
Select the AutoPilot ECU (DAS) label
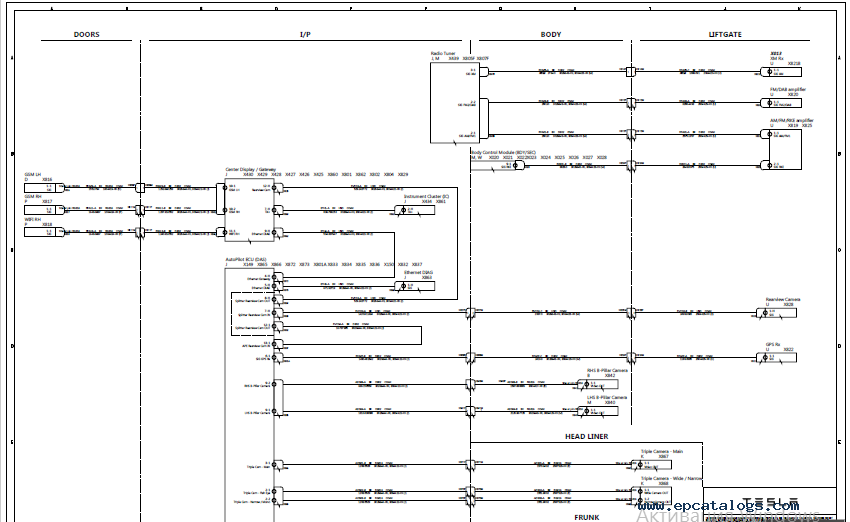(246, 260)
